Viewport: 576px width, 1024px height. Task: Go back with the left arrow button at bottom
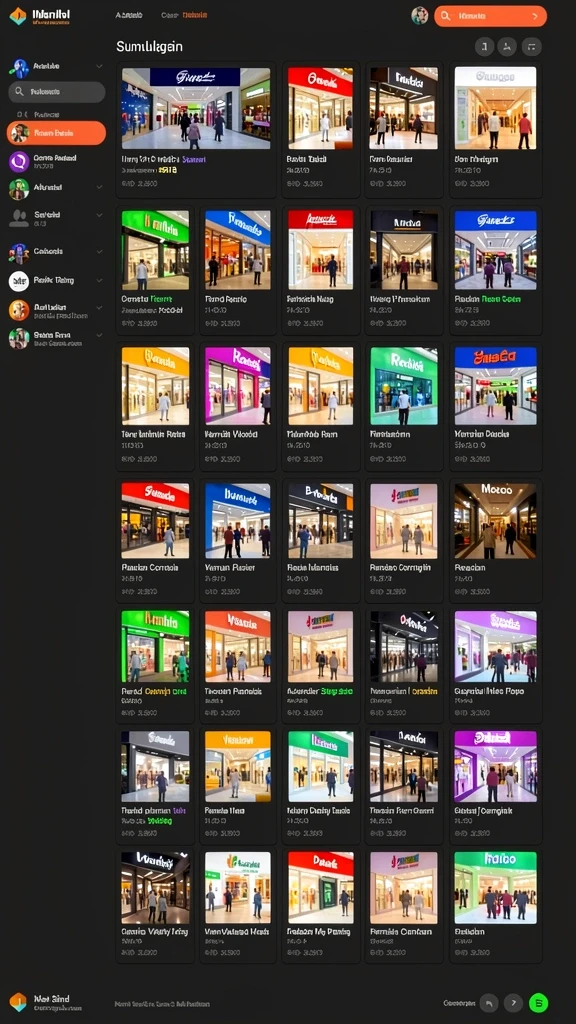click(x=489, y=1002)
